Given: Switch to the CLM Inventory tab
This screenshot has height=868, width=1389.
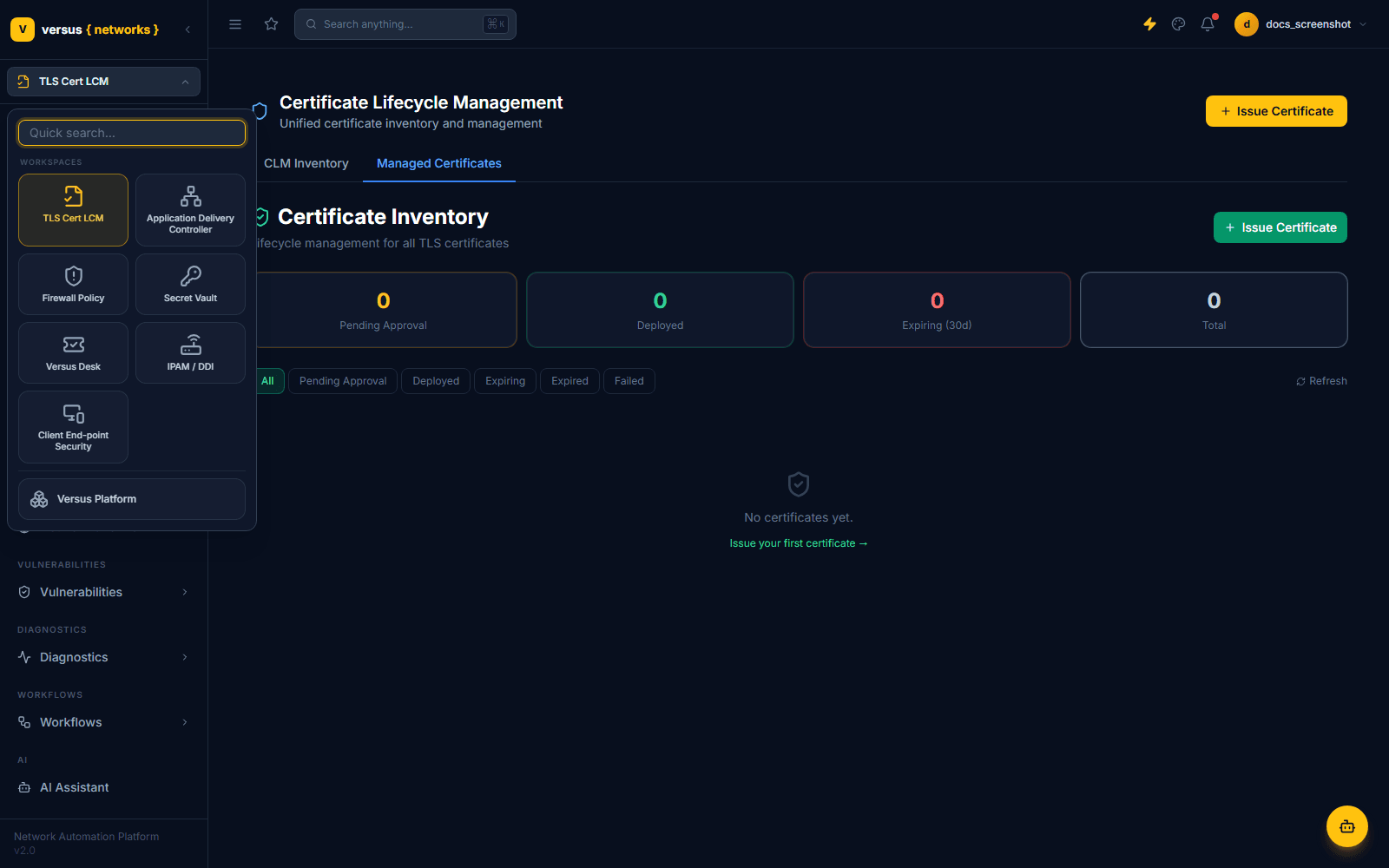Looking at the screenshot, I should click(306, 163).
